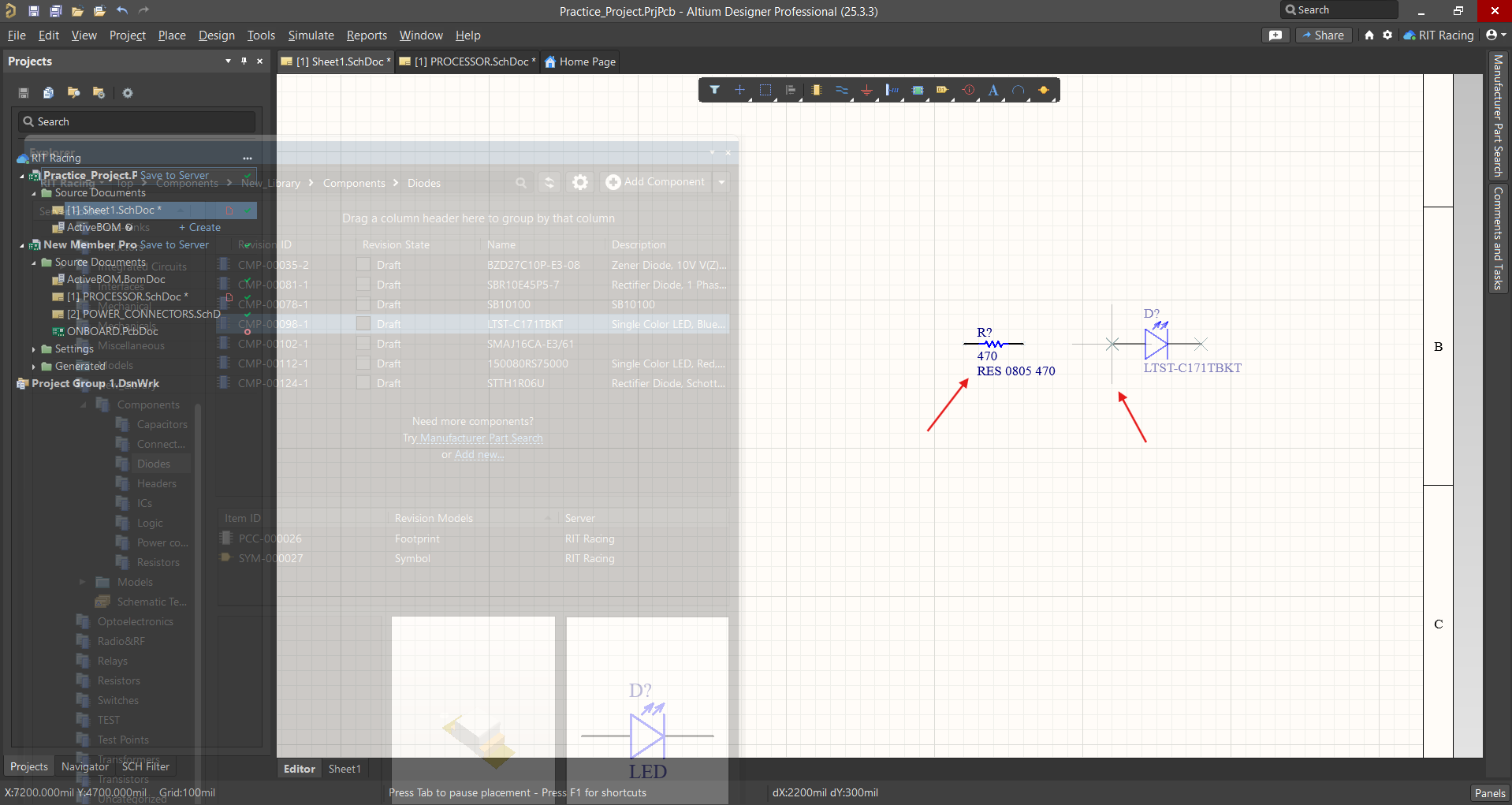Image resolution: width=1512 pixels, height=805 pixels.
Task: Click the Save icon in title bar
Action: click(x=33, y=11)
